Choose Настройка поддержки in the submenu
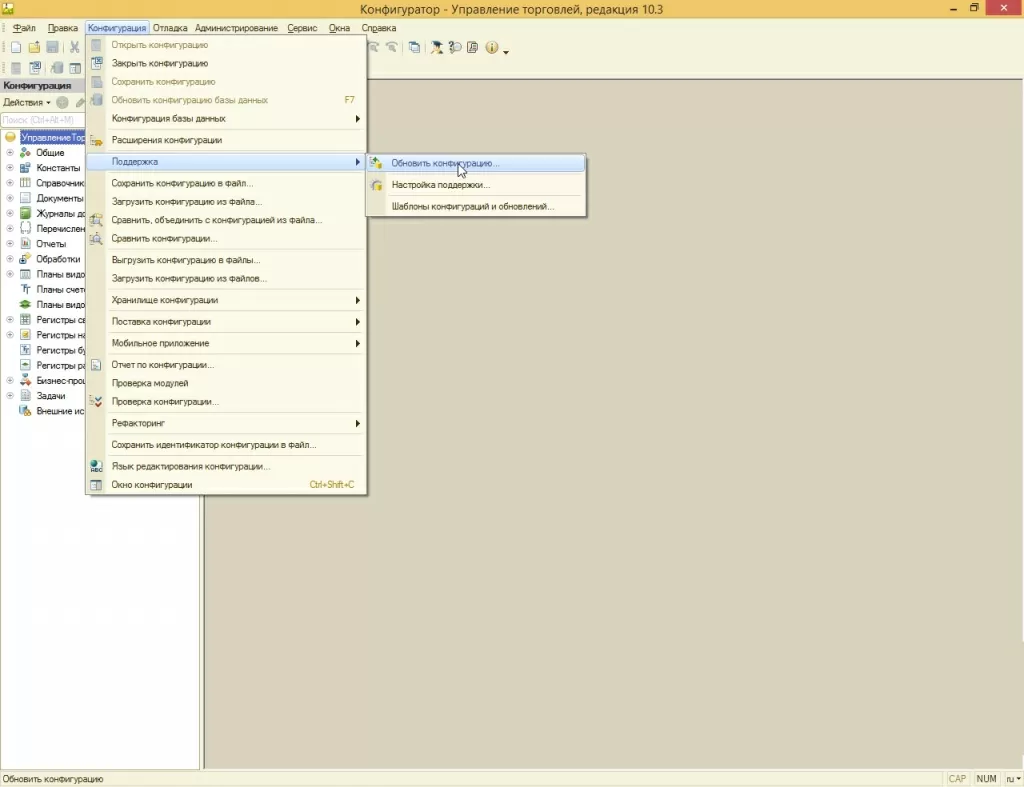Image resolution: width=1024 pixels, height=787 pixels. [x=476, y=185]
